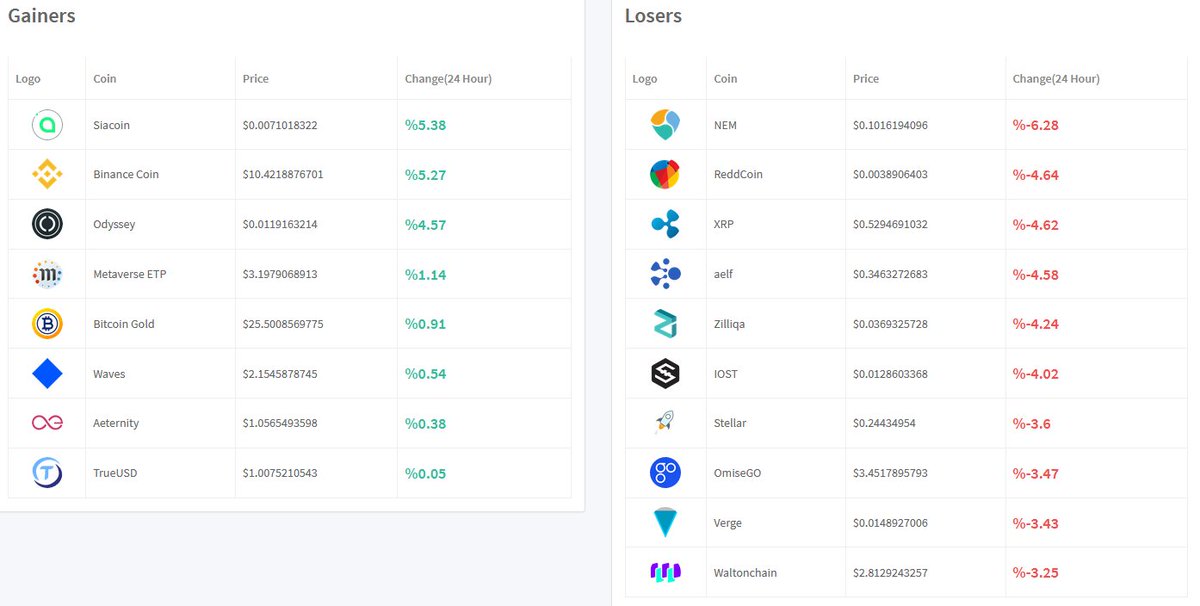Viewport: 1200px width, 606px height.
Task: Click the Verge logo icon
Action: pos(667,523)
